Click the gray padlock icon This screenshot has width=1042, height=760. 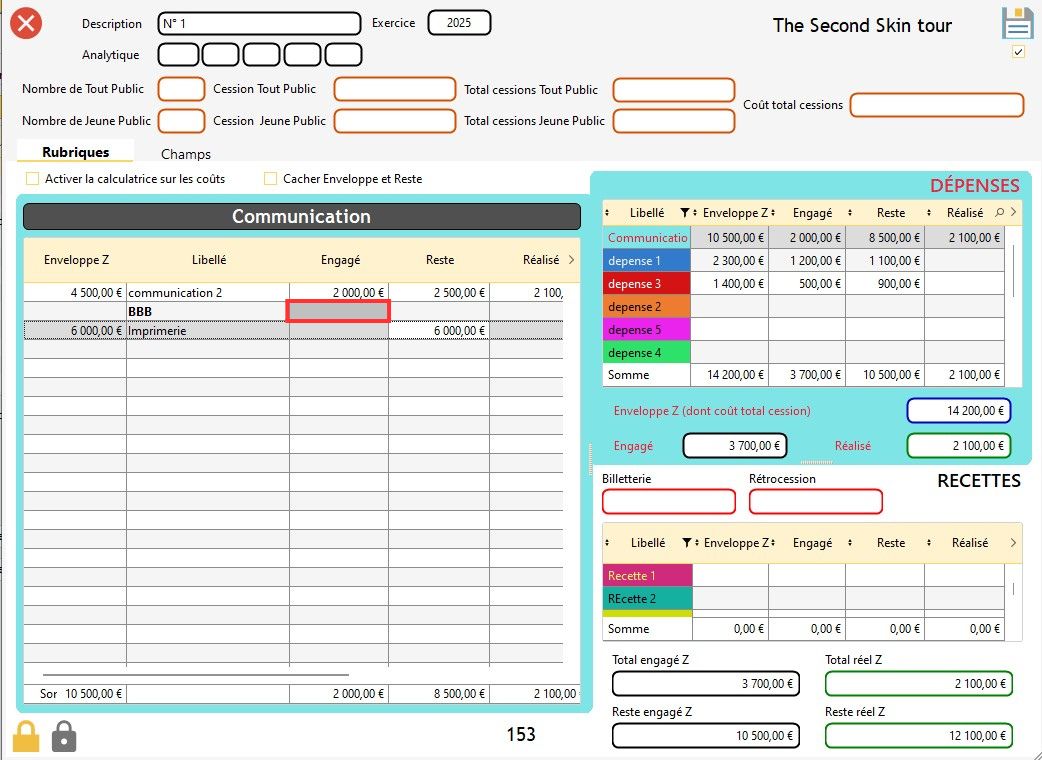click(x=64, y=736)
